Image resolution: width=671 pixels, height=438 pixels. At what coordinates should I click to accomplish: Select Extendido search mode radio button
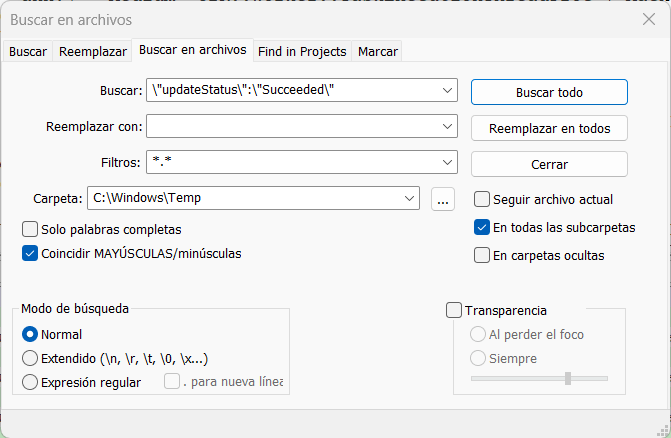30,358
